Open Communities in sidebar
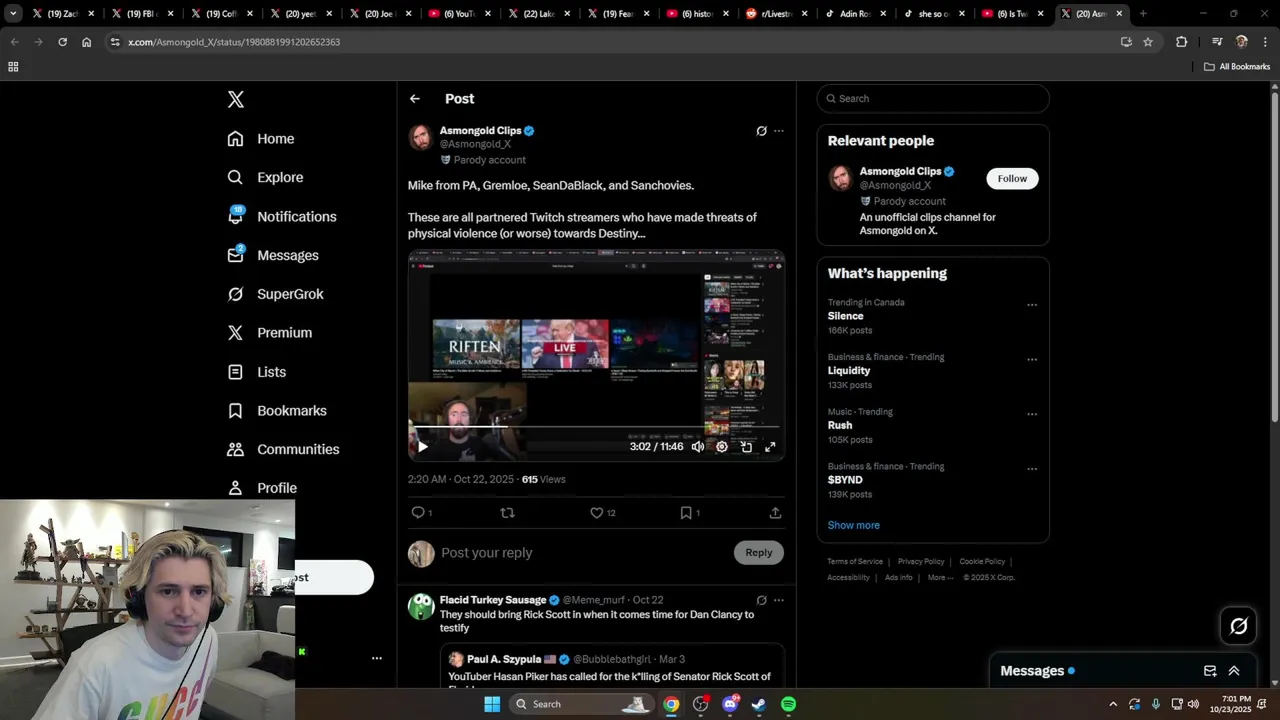Image resolution: width=1280 pixels, height=720 pixels. click(283, 449)
